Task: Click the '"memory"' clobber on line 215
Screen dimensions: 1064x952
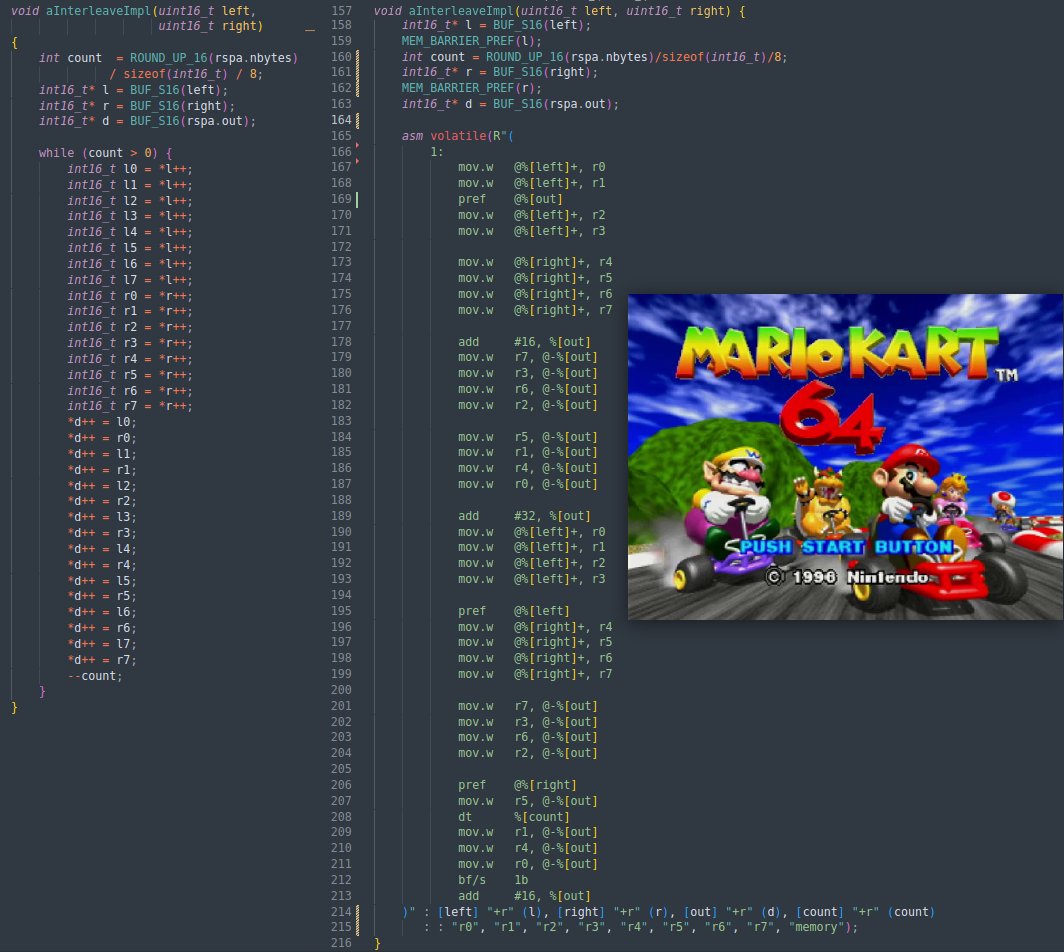Action: (816, 927)
